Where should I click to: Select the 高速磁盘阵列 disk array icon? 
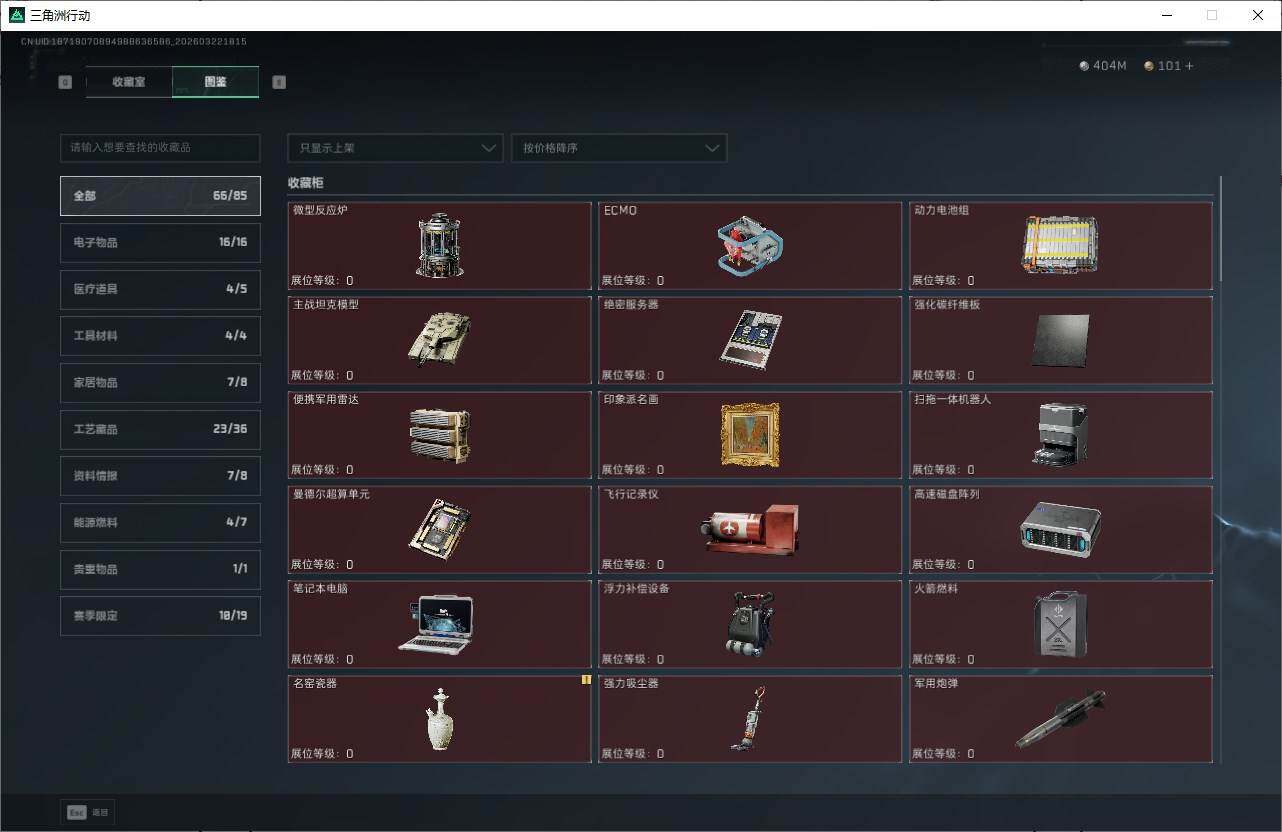tap(1060, 529)
